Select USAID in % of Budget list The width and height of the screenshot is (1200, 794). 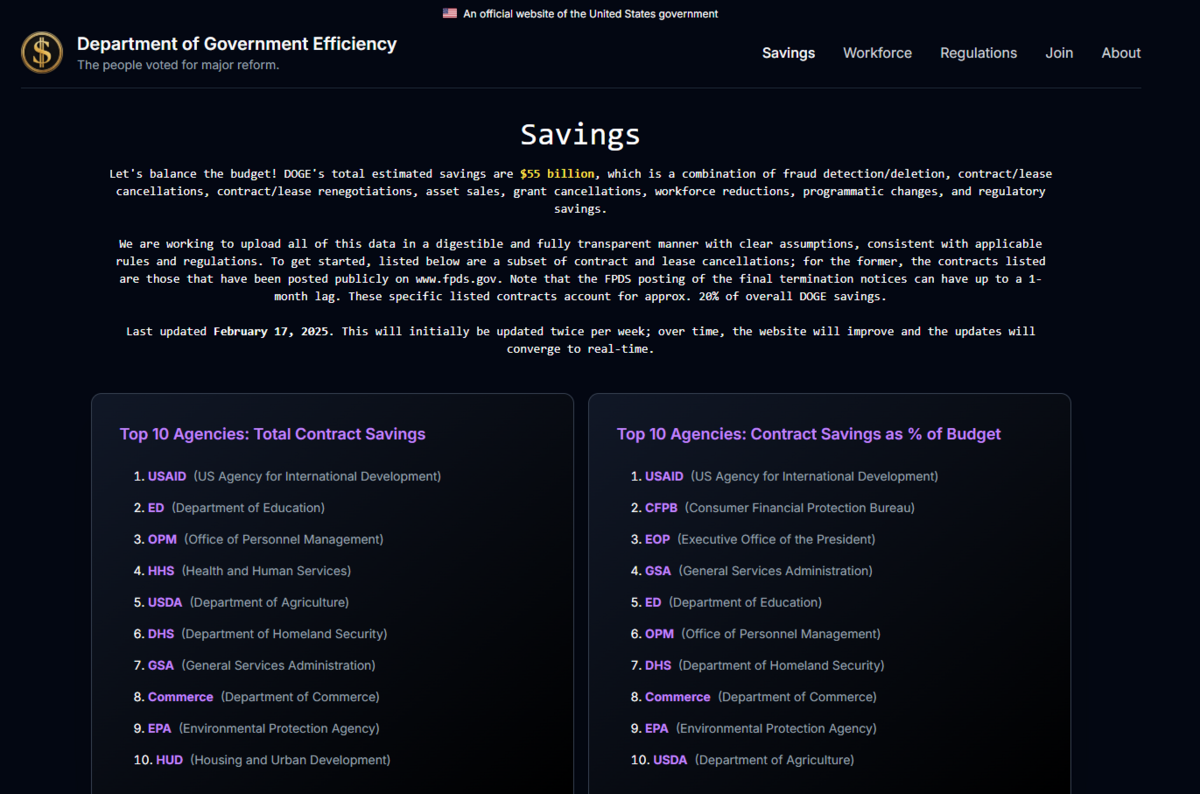click(664, 476)
